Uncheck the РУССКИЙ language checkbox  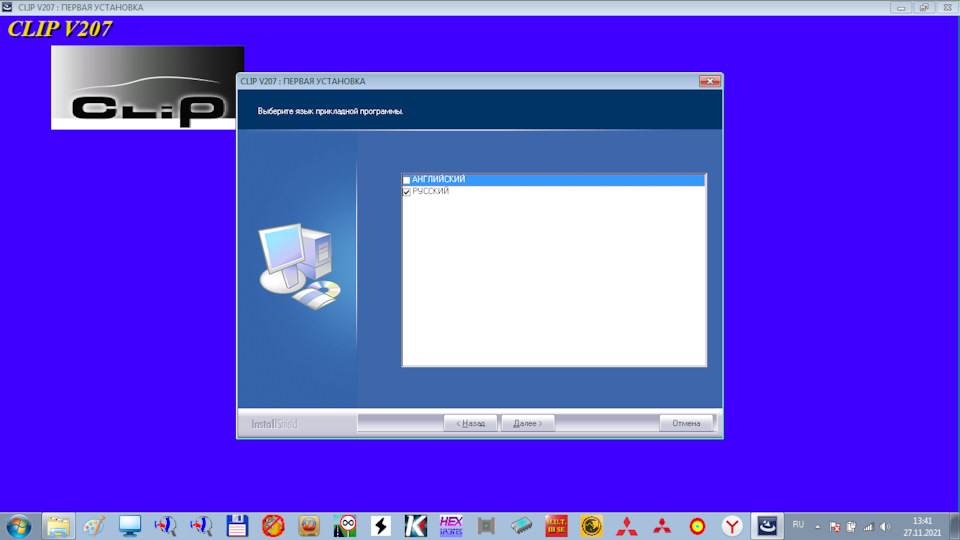407,192
